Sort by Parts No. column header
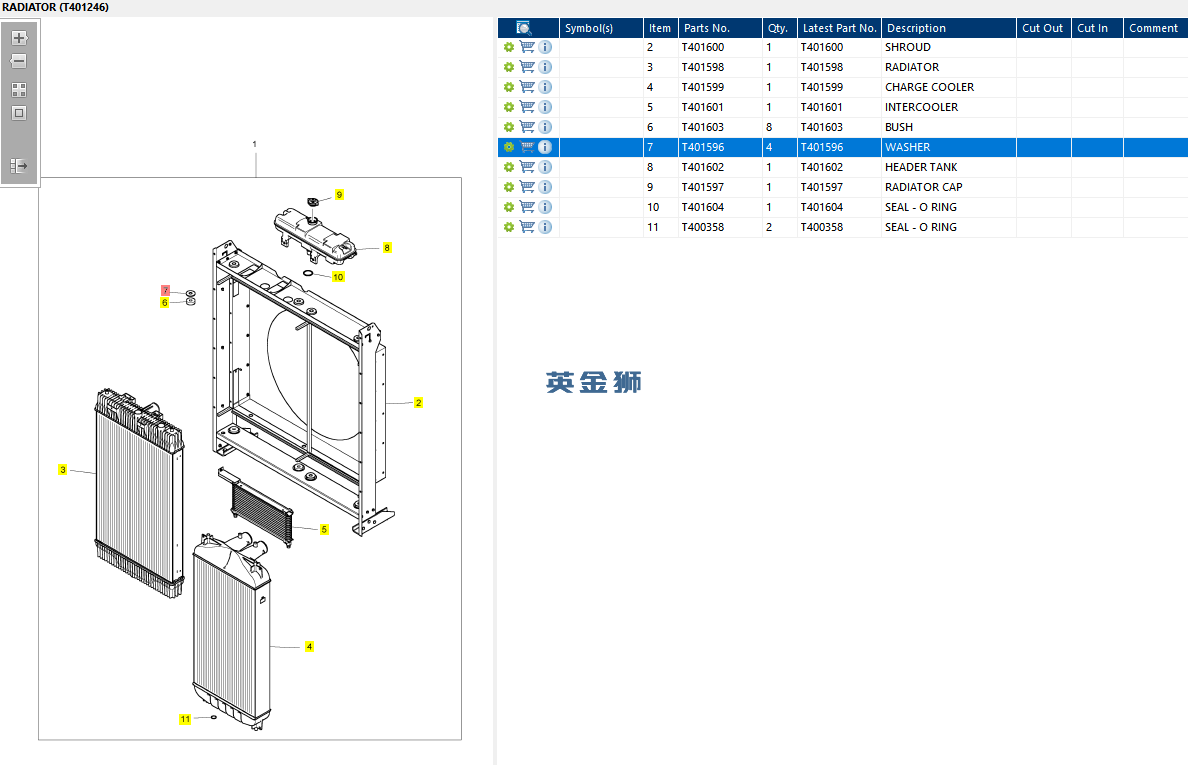Image resolution: width=1188 pixels, height=765 pixels. (x=720, y=28)
